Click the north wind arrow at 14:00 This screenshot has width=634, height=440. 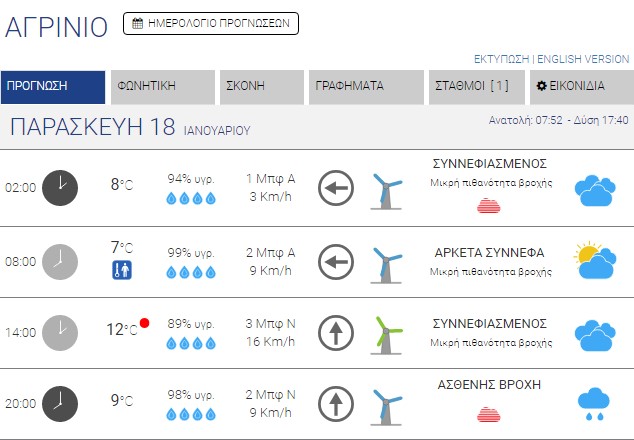click(x=336, y=332)
